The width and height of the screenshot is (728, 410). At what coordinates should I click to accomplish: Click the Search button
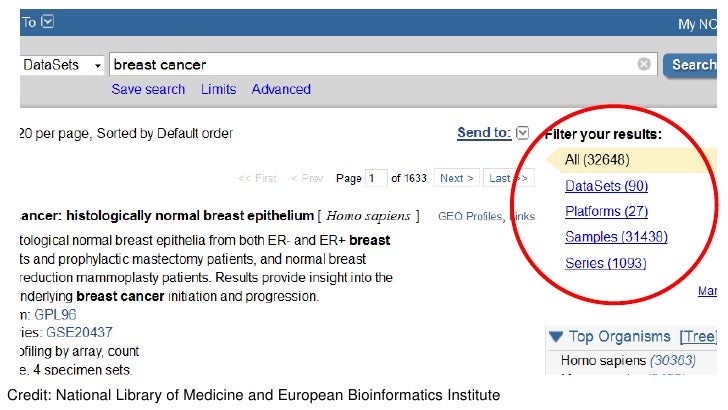point(691,65)
